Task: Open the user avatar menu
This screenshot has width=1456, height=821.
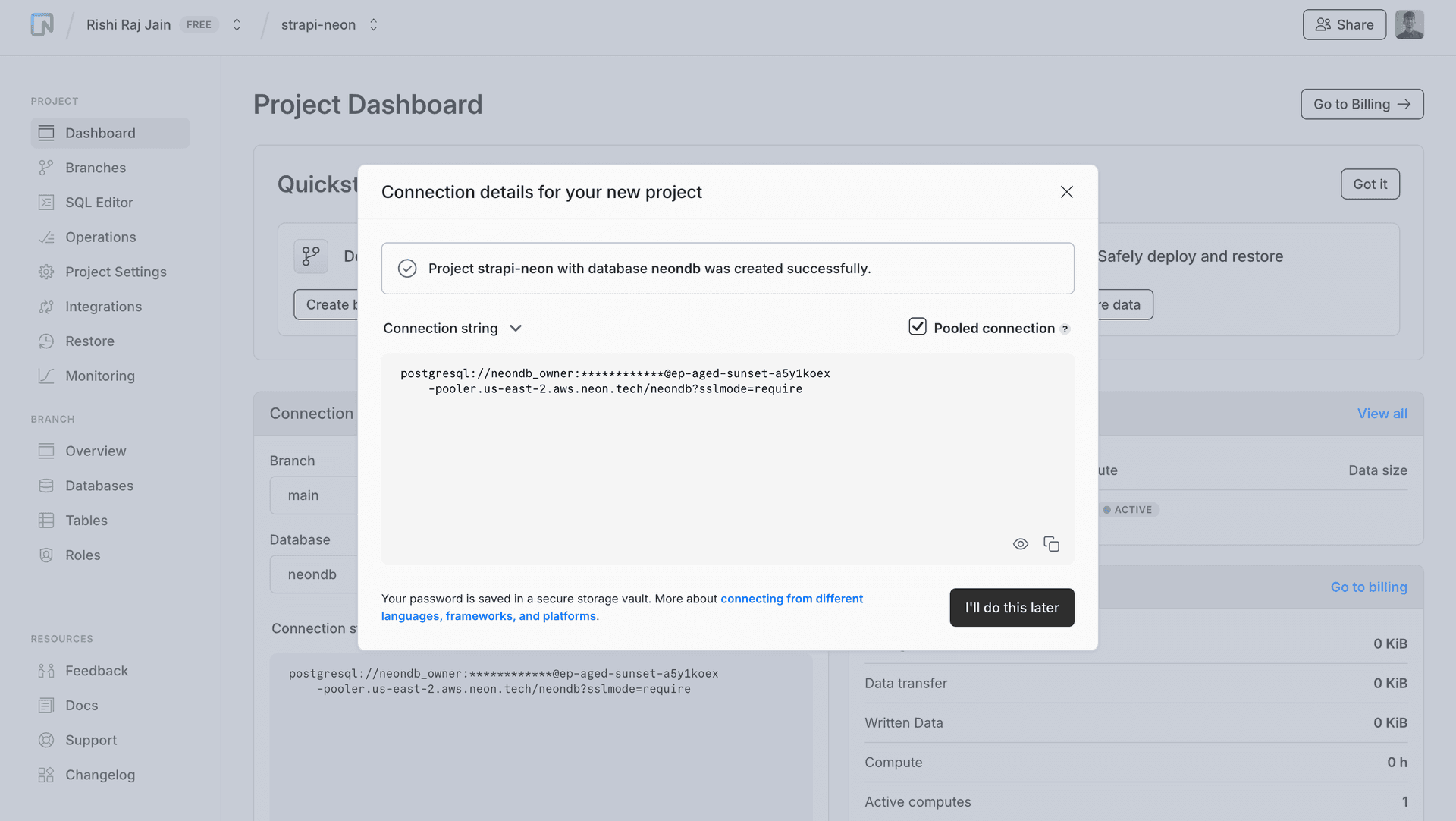Action: 1409,24
